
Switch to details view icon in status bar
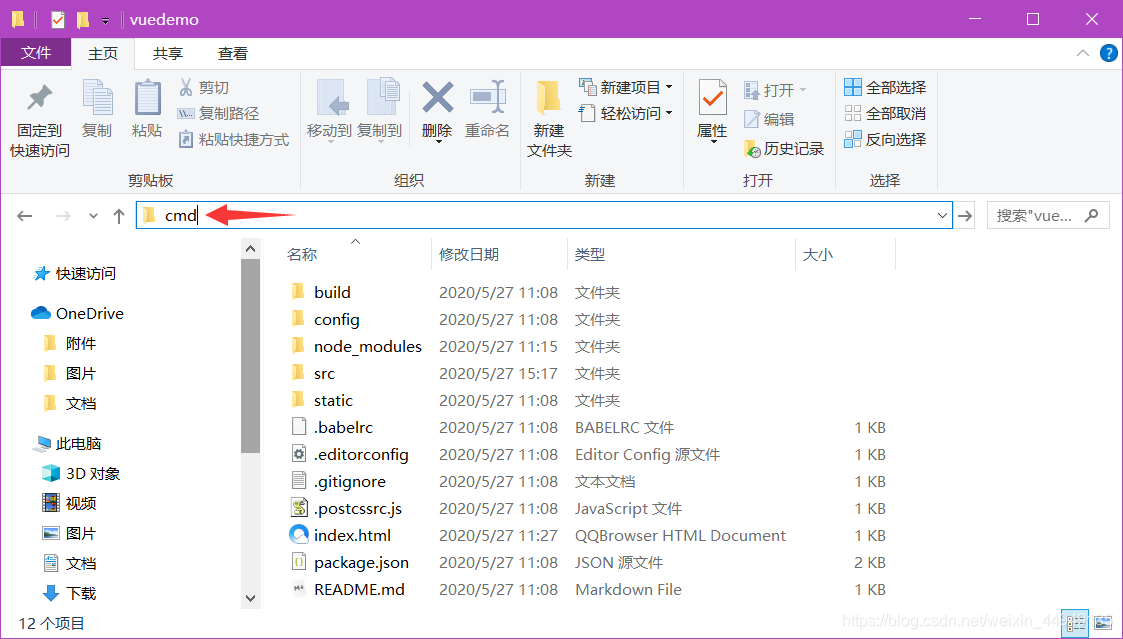(x=1075, y=623)
